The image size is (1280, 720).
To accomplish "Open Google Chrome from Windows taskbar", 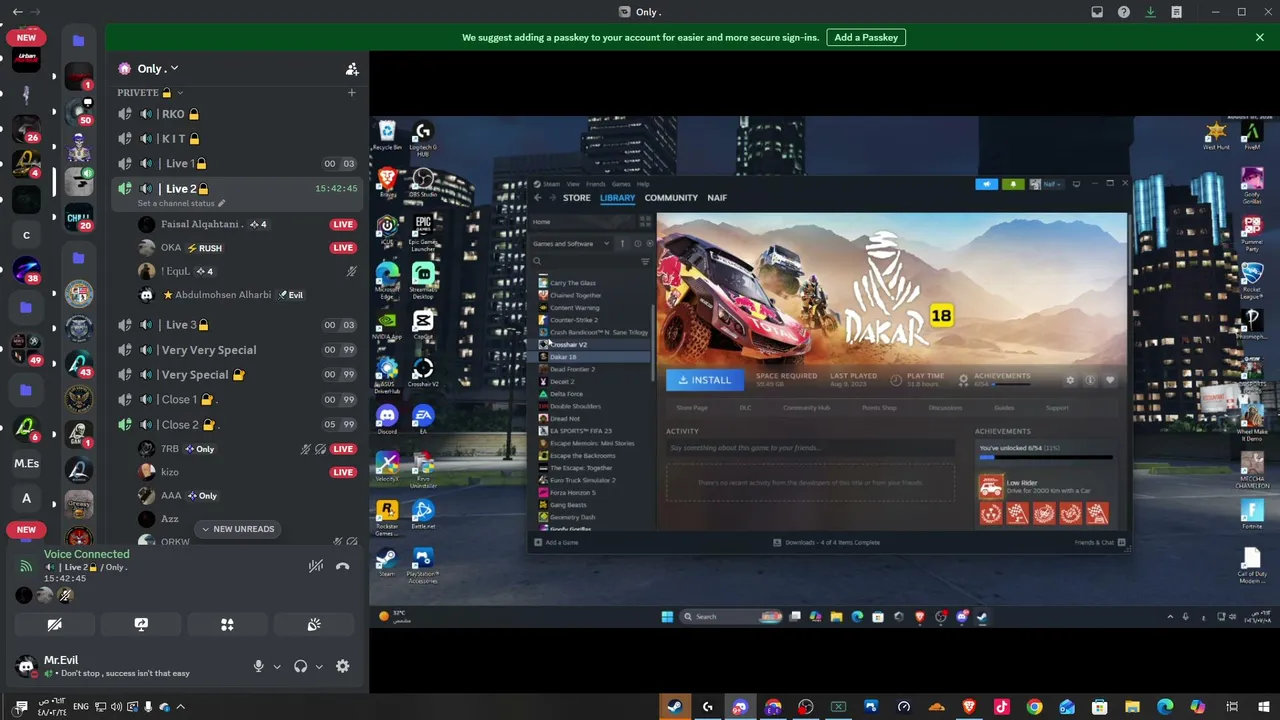I will click(x=1034, y=707).
